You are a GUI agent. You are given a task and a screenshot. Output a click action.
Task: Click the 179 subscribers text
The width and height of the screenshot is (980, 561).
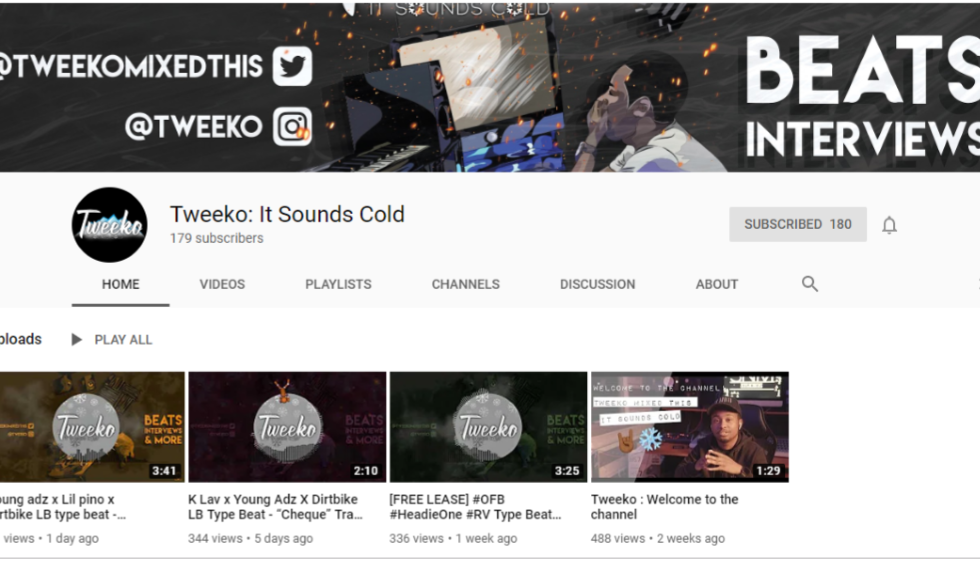[216, 238]
